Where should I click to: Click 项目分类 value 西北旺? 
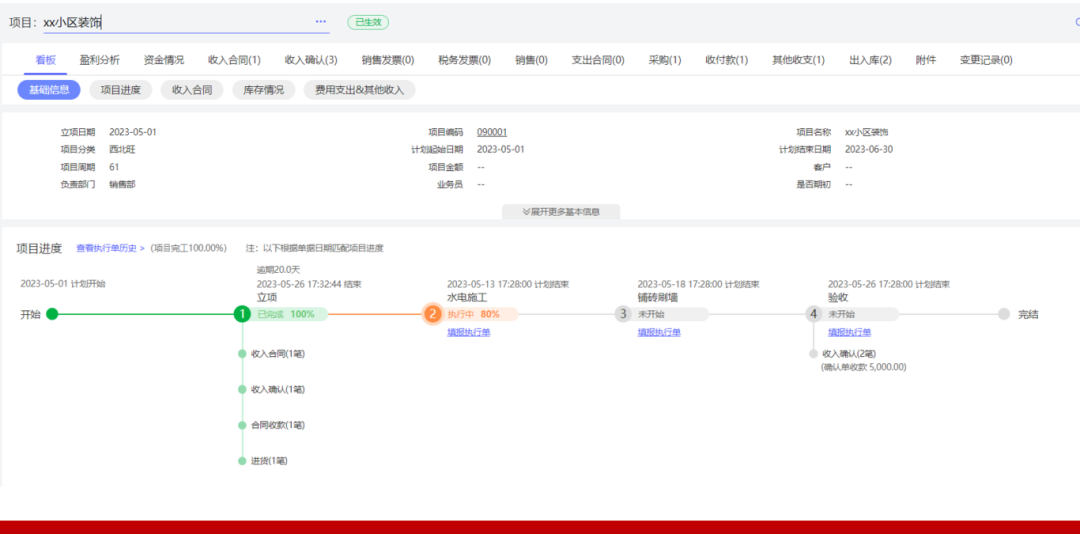click(122, 150)
